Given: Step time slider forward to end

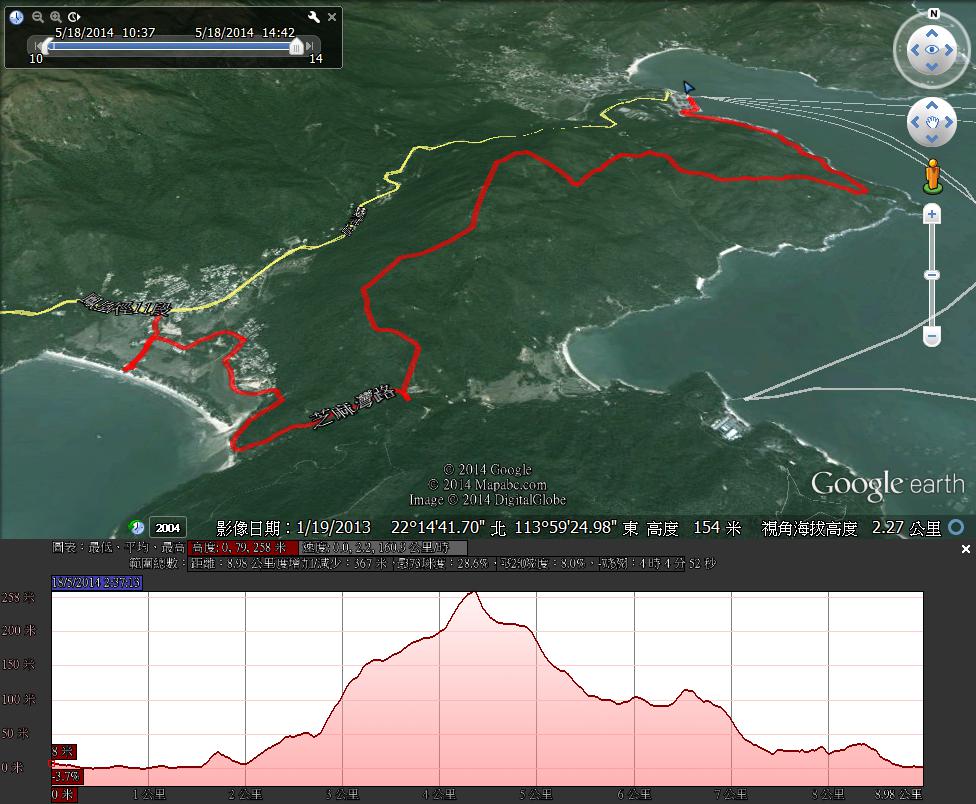Looking at the screenshot, I should [310, 46].
